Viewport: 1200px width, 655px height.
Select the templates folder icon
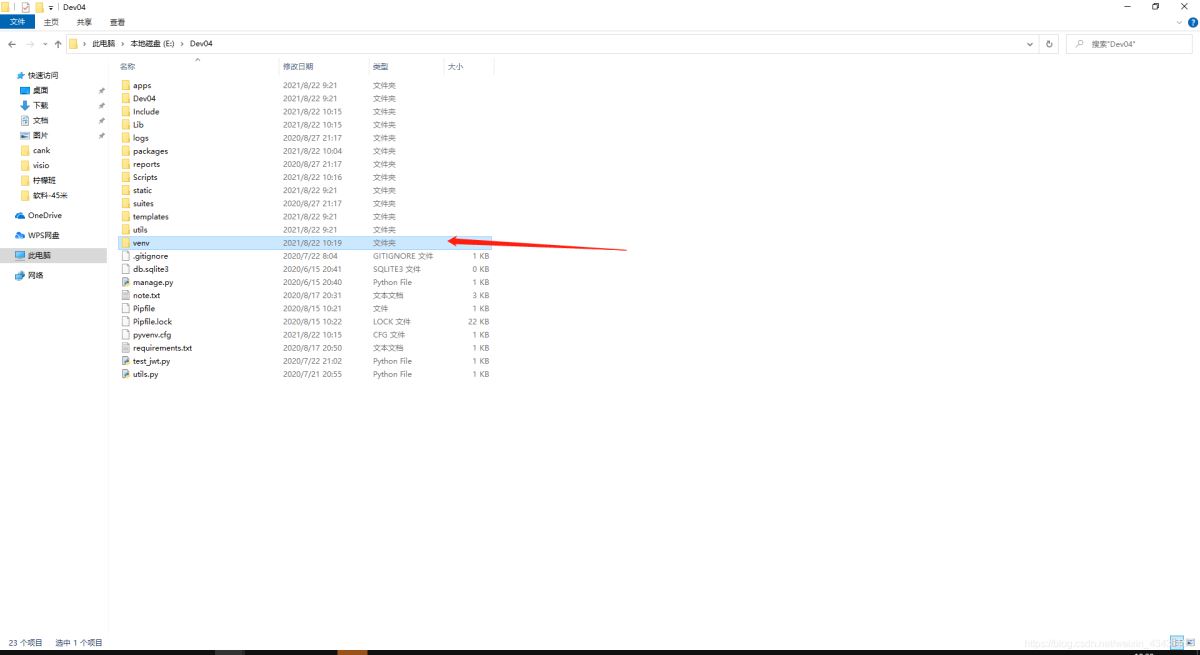pyautogui.click(x=125, y=216)
